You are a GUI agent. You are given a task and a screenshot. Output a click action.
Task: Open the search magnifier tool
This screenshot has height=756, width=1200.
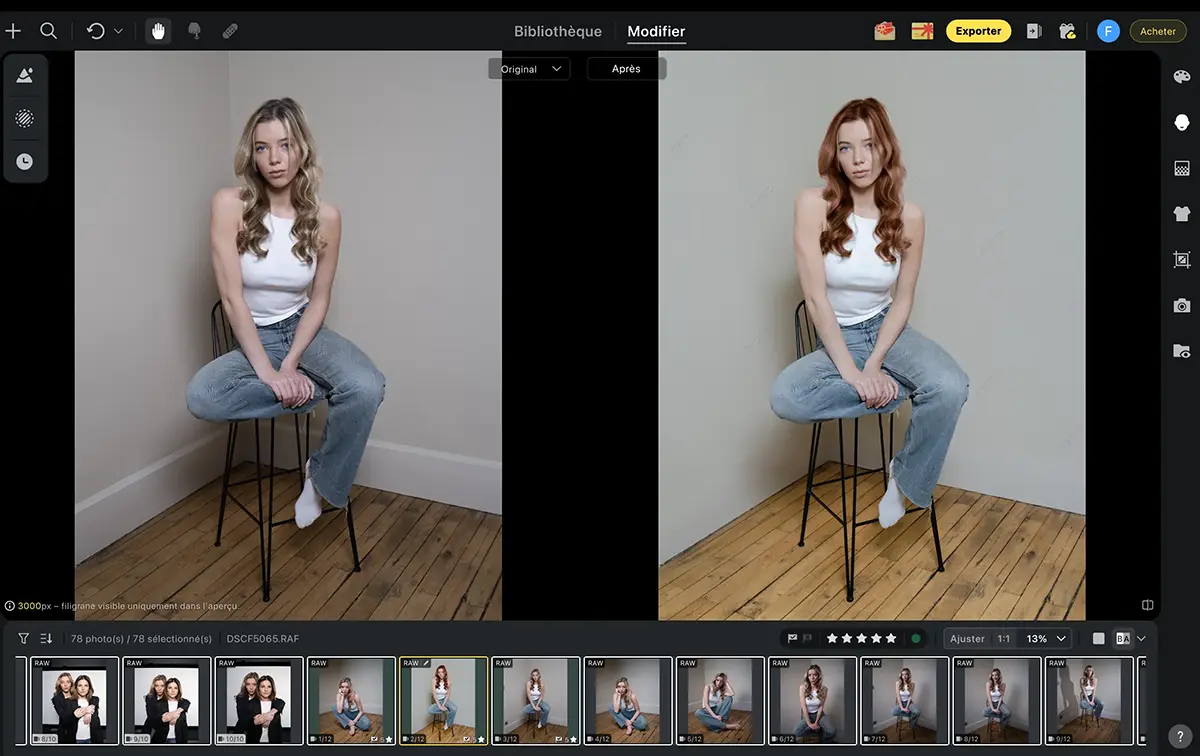48,31
